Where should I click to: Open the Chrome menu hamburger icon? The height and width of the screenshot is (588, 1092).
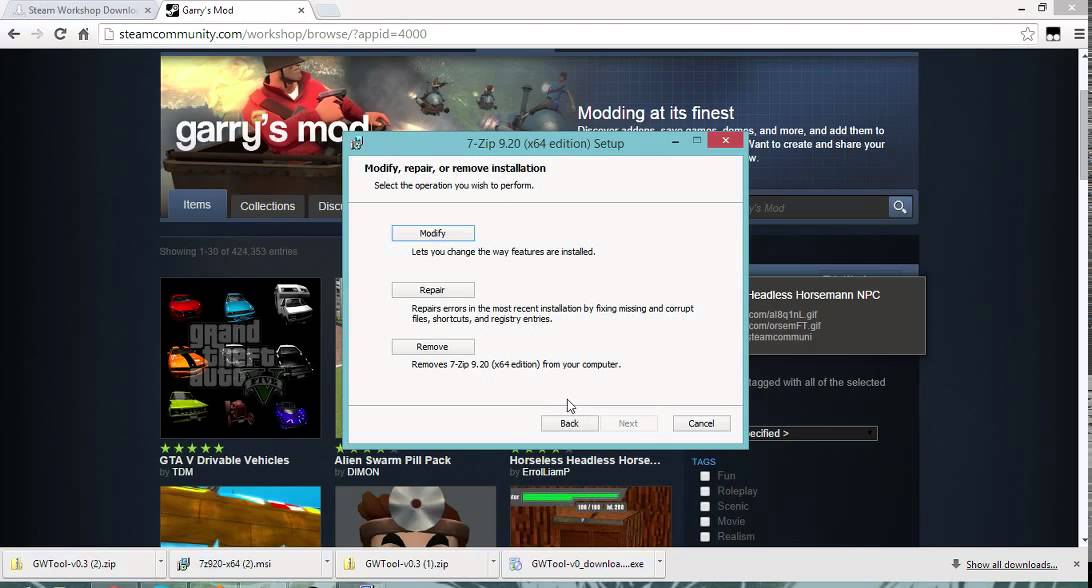tap(1079, 34)
